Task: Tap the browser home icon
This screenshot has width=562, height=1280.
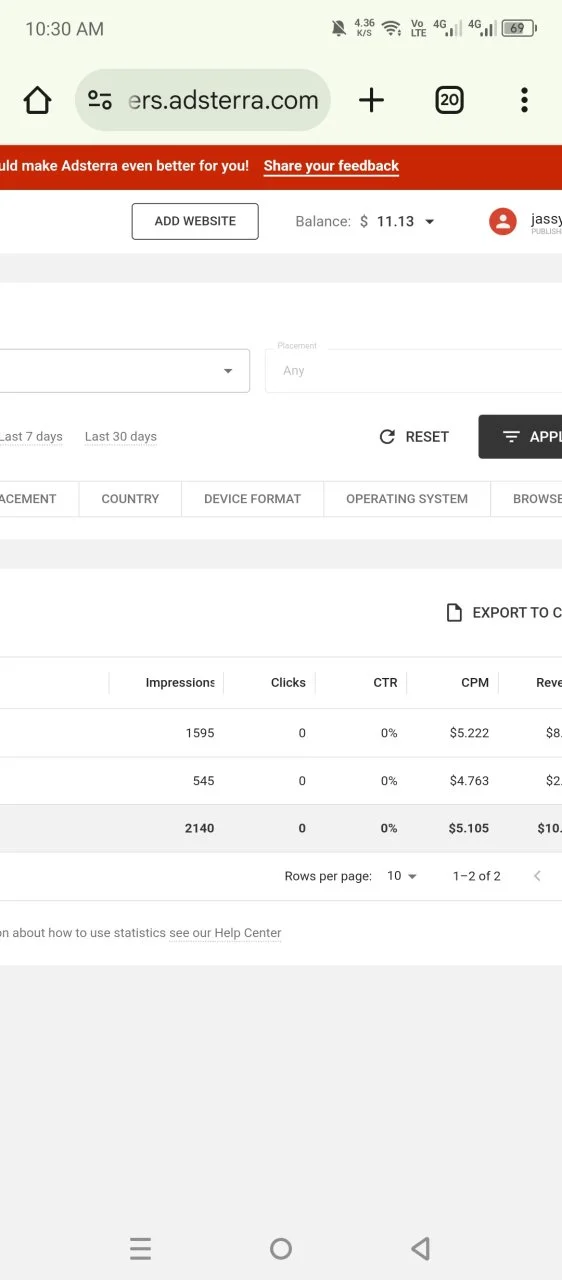Action: (x=37, y=100)
